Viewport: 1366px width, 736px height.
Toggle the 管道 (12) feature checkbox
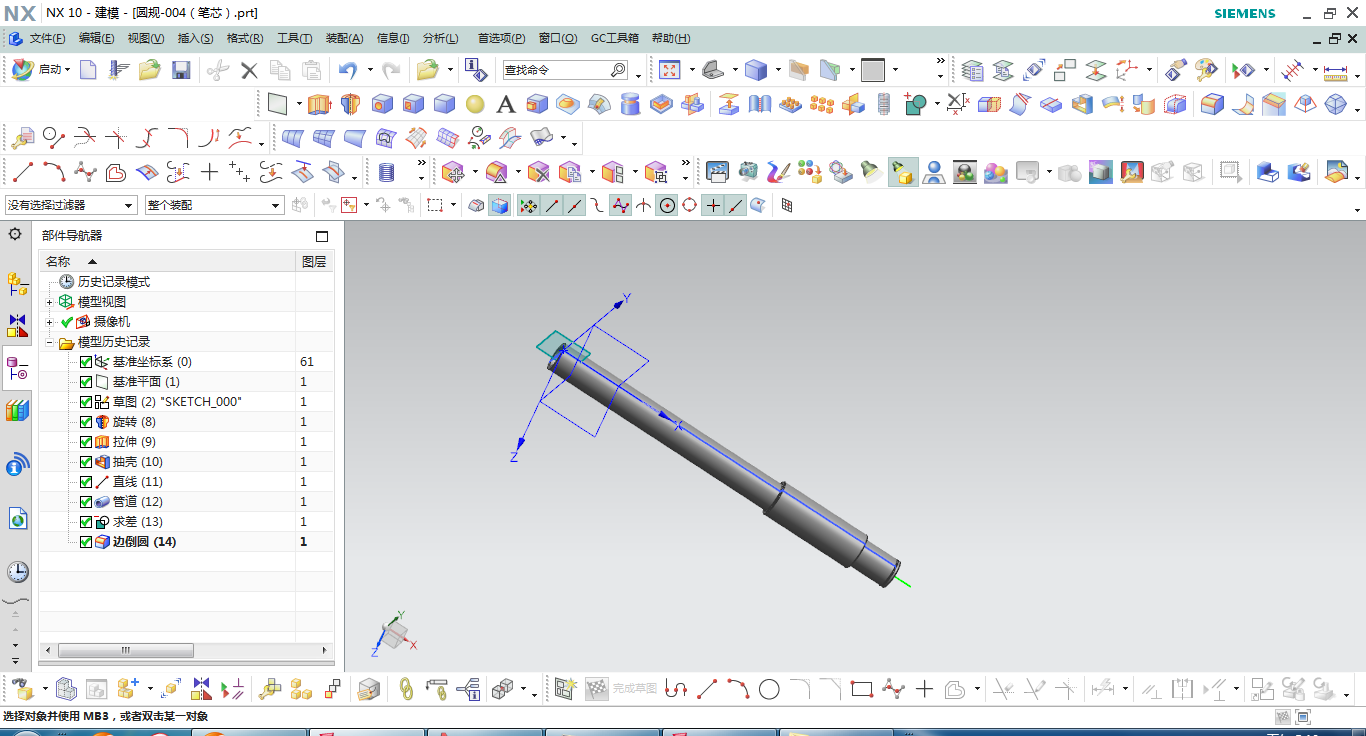(86, 502)
